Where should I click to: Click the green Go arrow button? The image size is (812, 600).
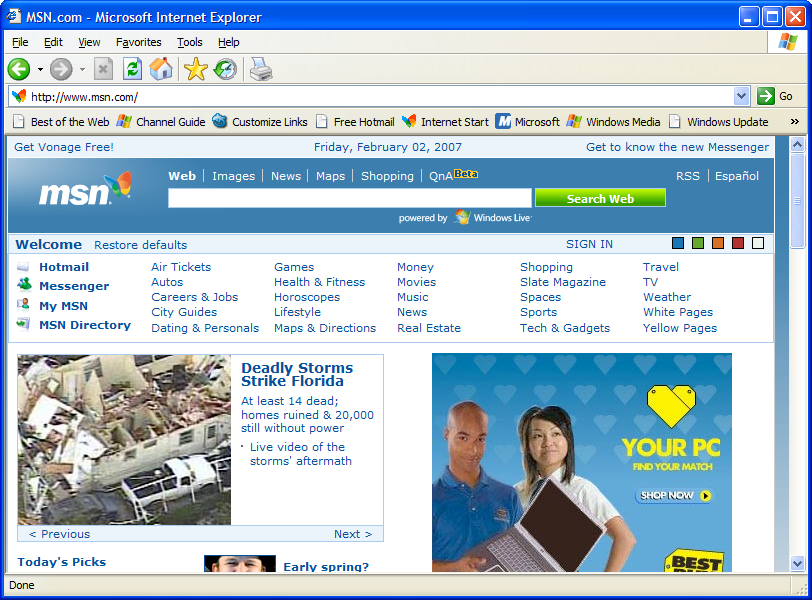(x=765, y=96)
